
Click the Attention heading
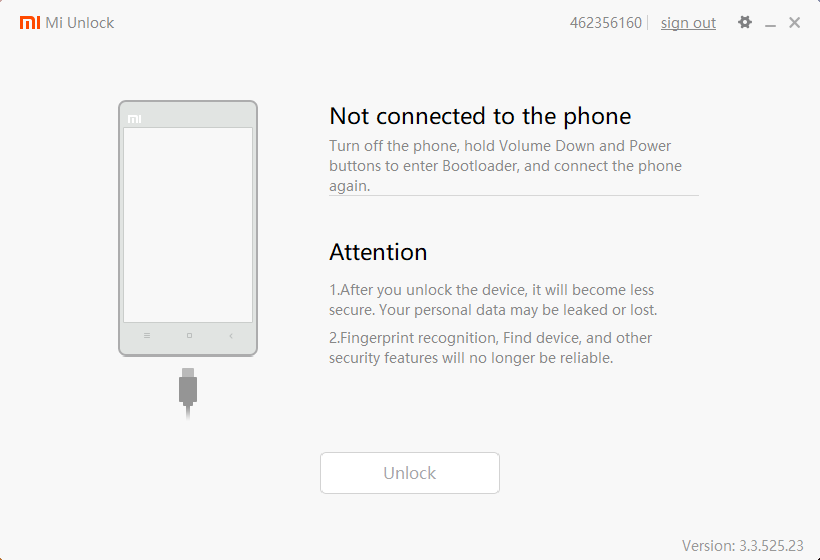[x=378, y=252]
